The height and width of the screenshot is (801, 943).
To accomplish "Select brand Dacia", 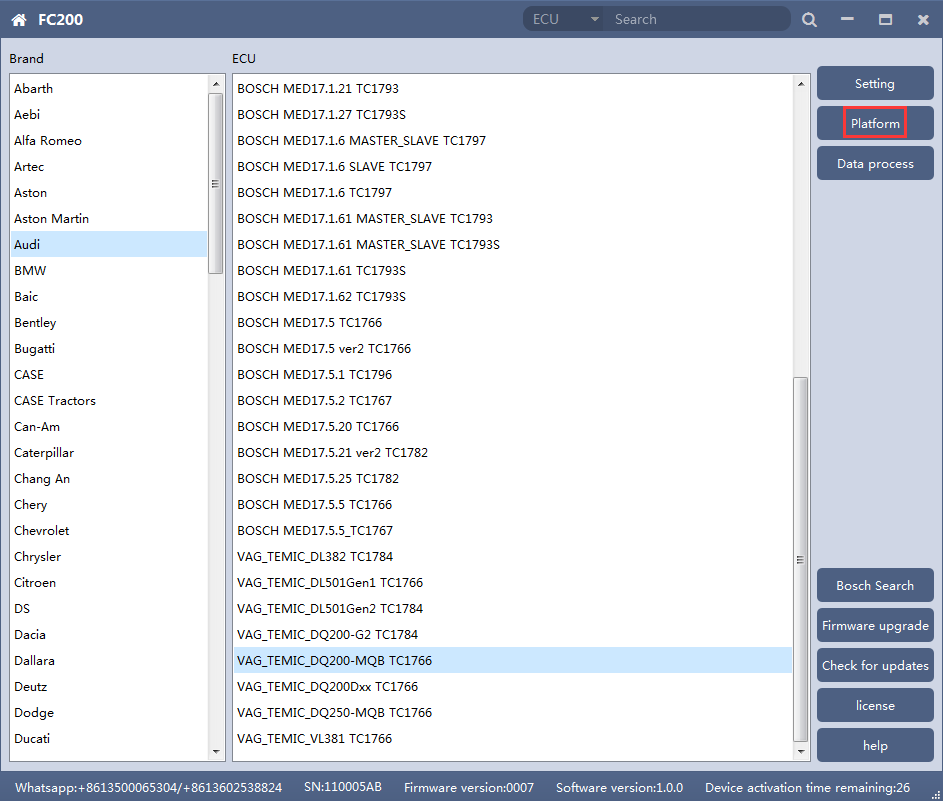I will tap(109, 634).
